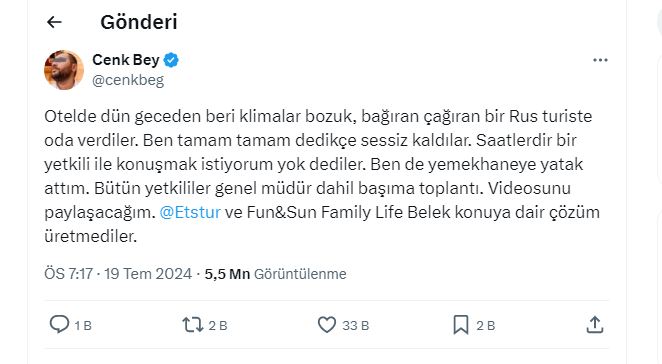Click the 5,5 Mn Görüntülenme count
The image size is (662, 364).
275,274
